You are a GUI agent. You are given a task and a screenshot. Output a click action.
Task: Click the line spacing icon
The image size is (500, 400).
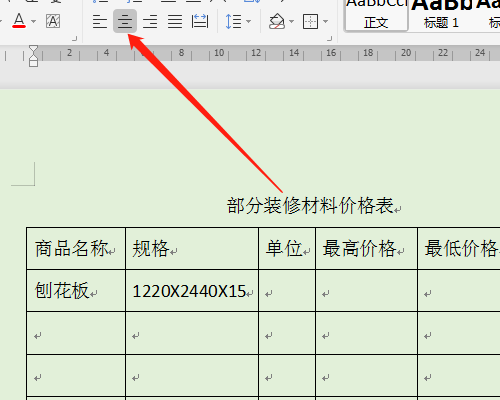pos(234,22)
